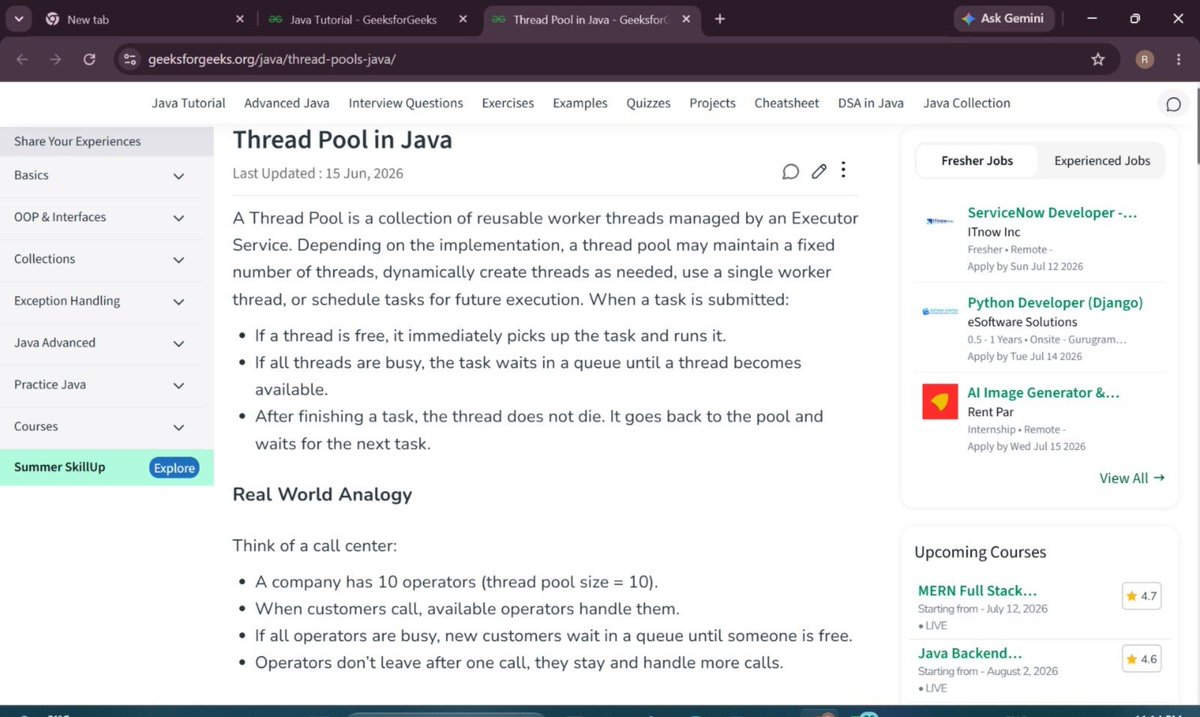
Task: Open site information icon in address bar
Action: [x=129, y=59]
